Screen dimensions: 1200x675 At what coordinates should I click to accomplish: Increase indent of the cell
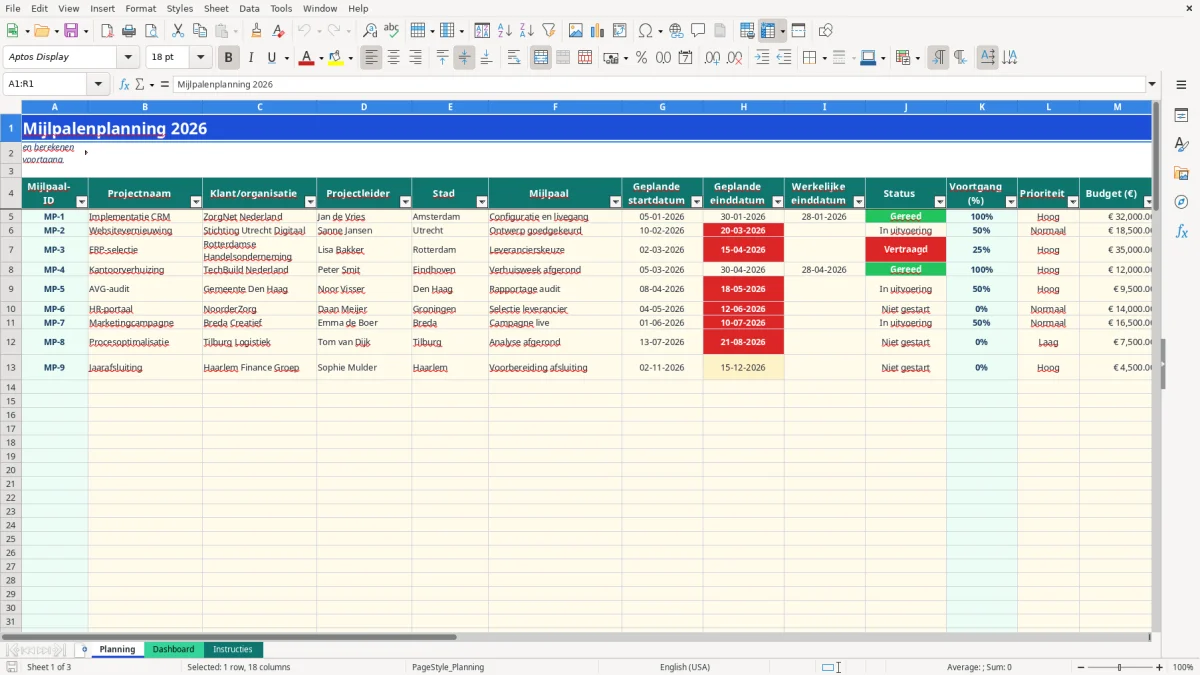click(x=762, y=58)
